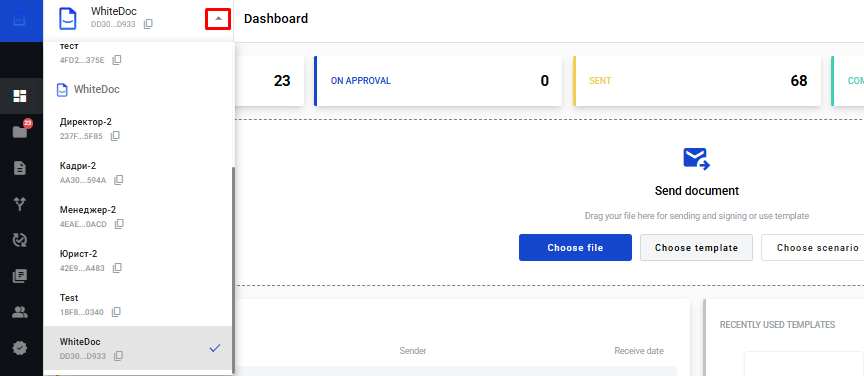Click the account list scrollbar
Image resolution: width=864 pixels, height=376 pixels.
coord(233,270)
